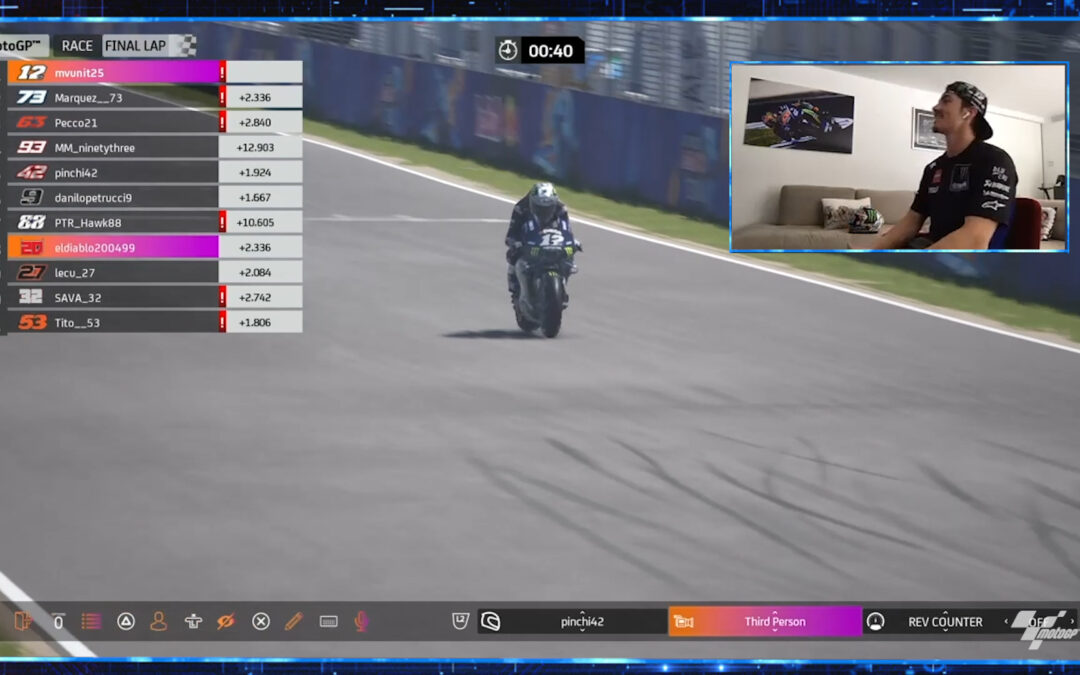The image size is (1080, 675).
Task: Click the rev counter gauge icon
Action: click(x=875, y=621)
